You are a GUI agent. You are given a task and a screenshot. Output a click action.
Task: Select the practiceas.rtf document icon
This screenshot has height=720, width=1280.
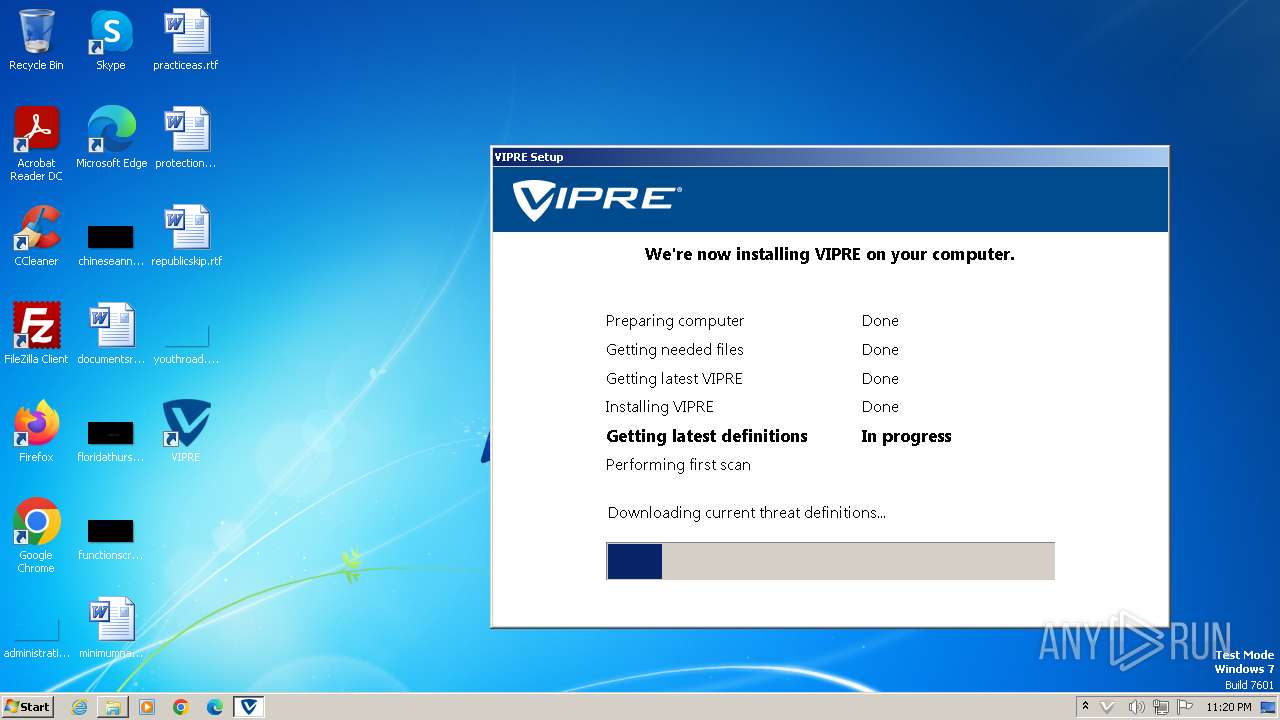pos(186,40)
